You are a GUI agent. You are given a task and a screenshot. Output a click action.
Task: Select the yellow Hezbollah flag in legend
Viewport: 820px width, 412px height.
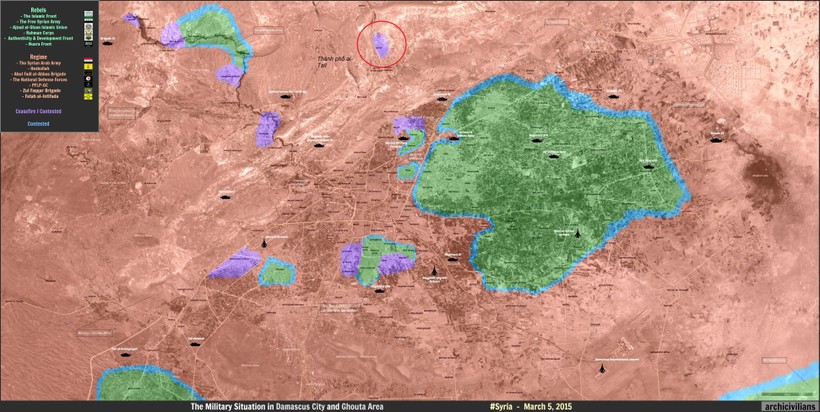(x=88, y=67)
